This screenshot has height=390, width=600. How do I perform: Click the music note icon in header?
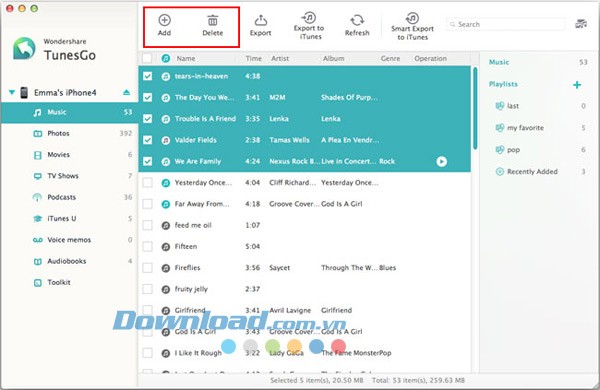click(x=166, y=59)
